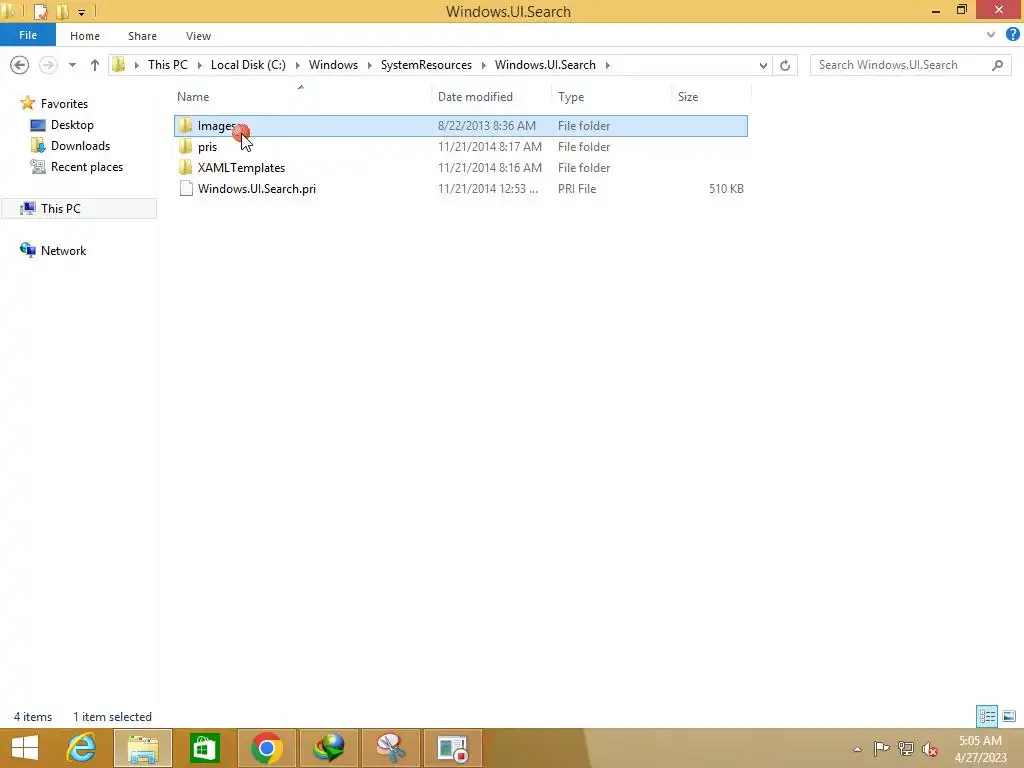Expand the ribbon with chevron
1024x768 pixels.
click(991, 35)
